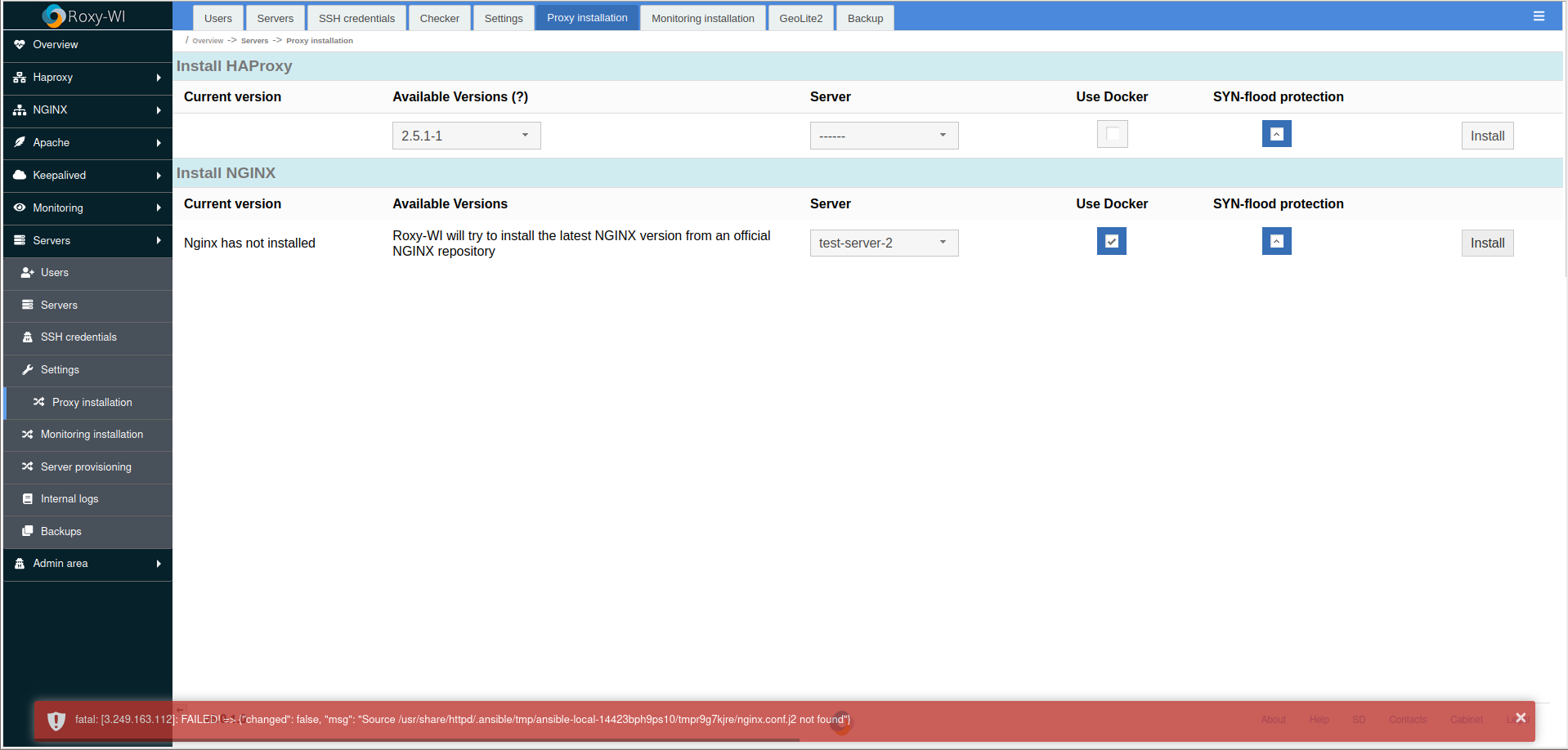Switch to the Users tab
Viewport: 1568px width, 750px height.
[218, 18]
